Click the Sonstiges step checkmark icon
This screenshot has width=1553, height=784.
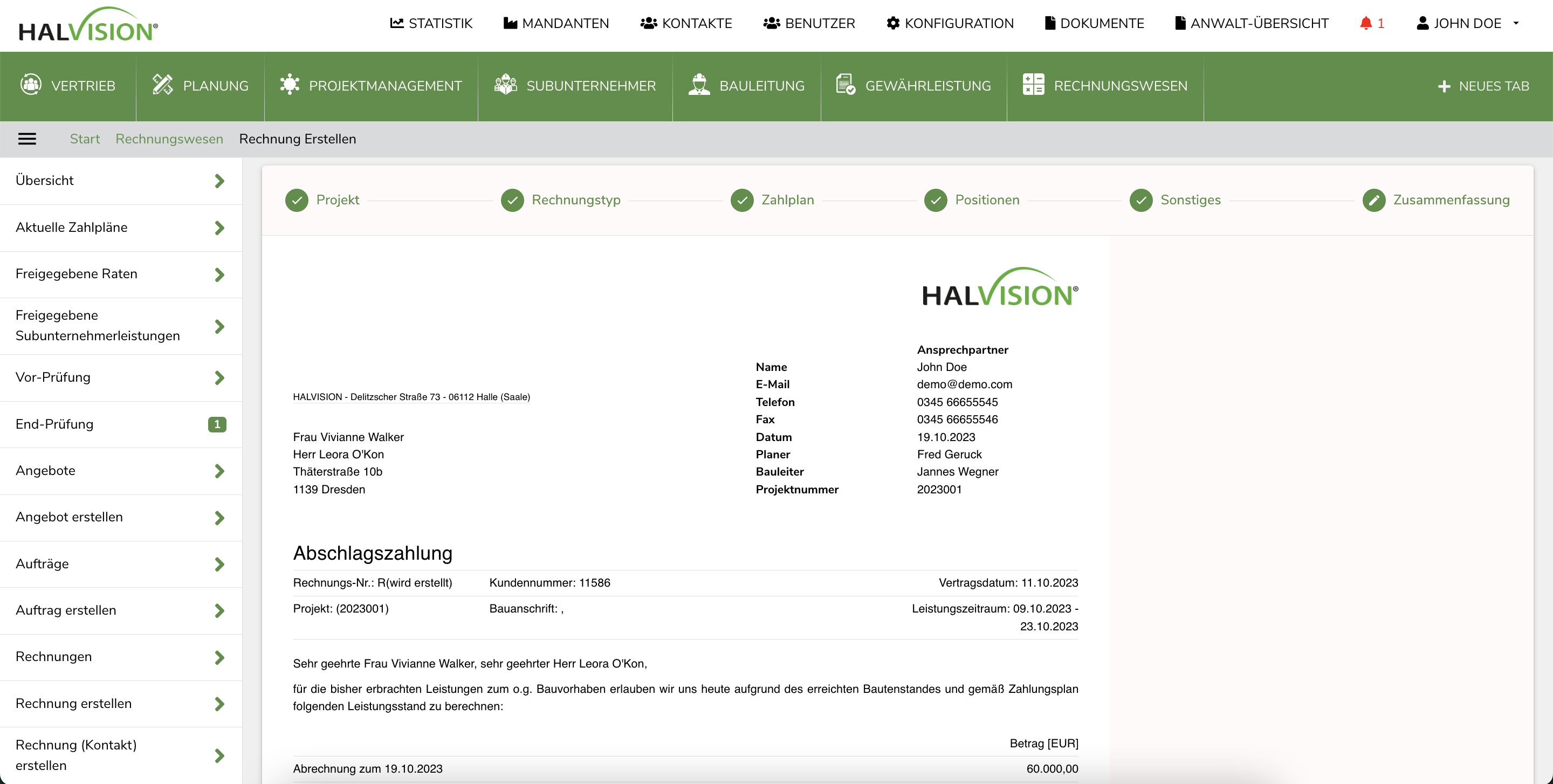point(1141,201)
